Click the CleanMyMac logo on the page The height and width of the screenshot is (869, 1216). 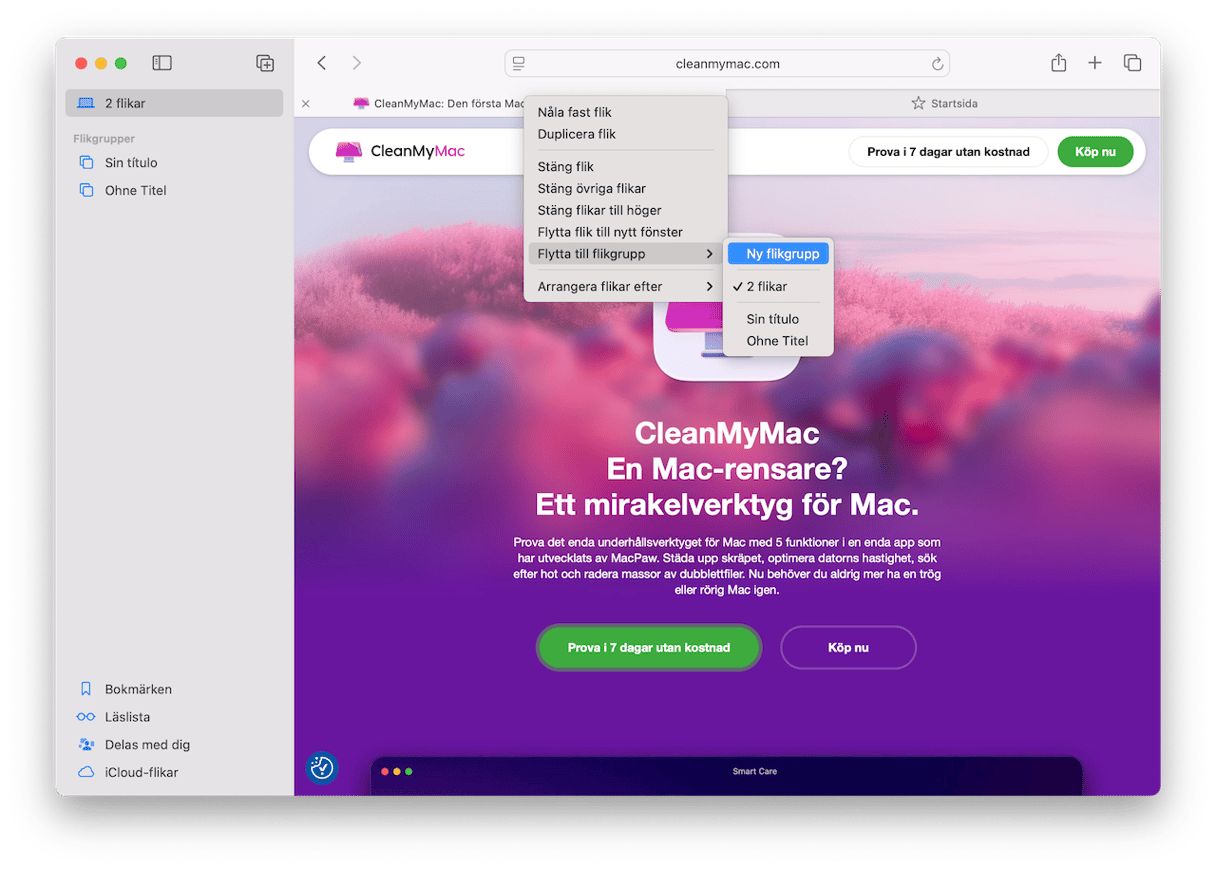401,152
